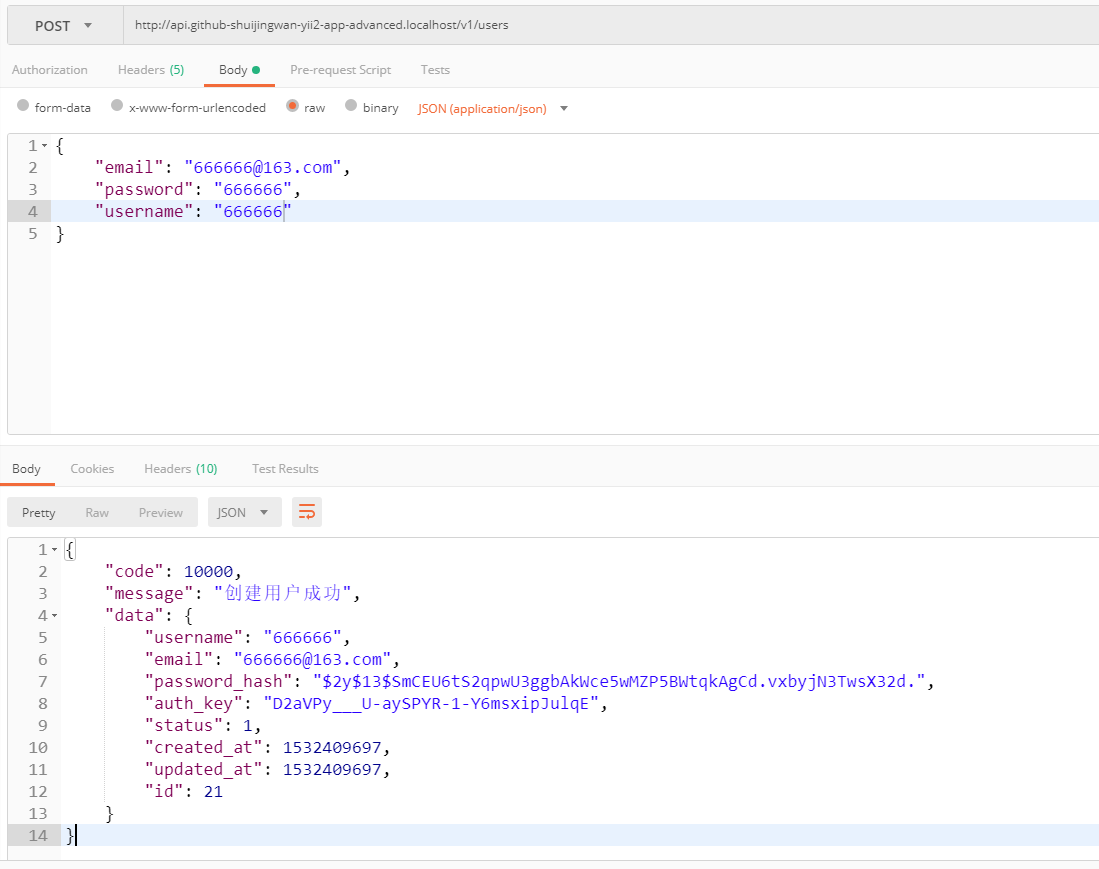The image size is (1099, 869).
Task: Click the request URL input field
Action: [600, 25]
